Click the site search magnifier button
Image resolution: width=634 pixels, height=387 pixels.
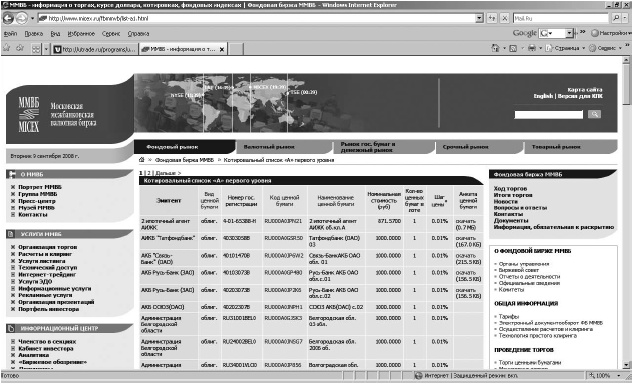[594, 114]
